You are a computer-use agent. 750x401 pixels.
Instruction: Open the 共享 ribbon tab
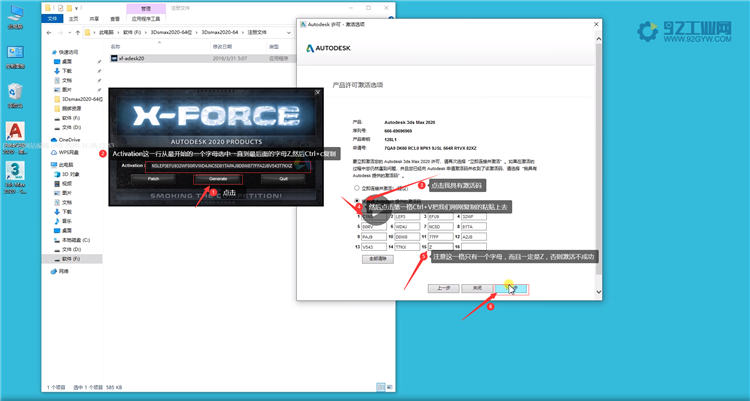[94, 19]
